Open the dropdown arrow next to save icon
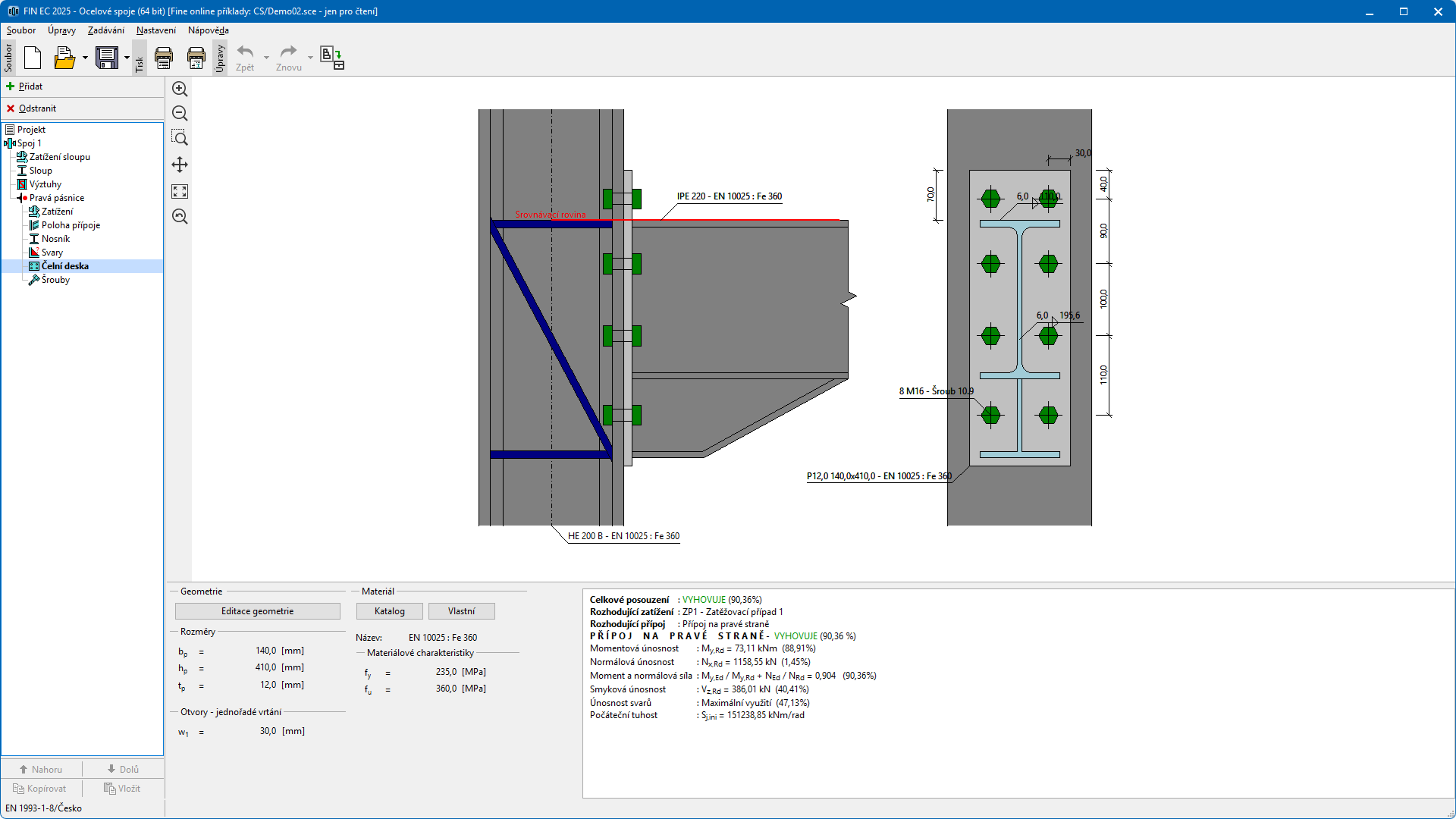Image resolution: width=1456 pixels, height=819 pixels. pos(127,58)
